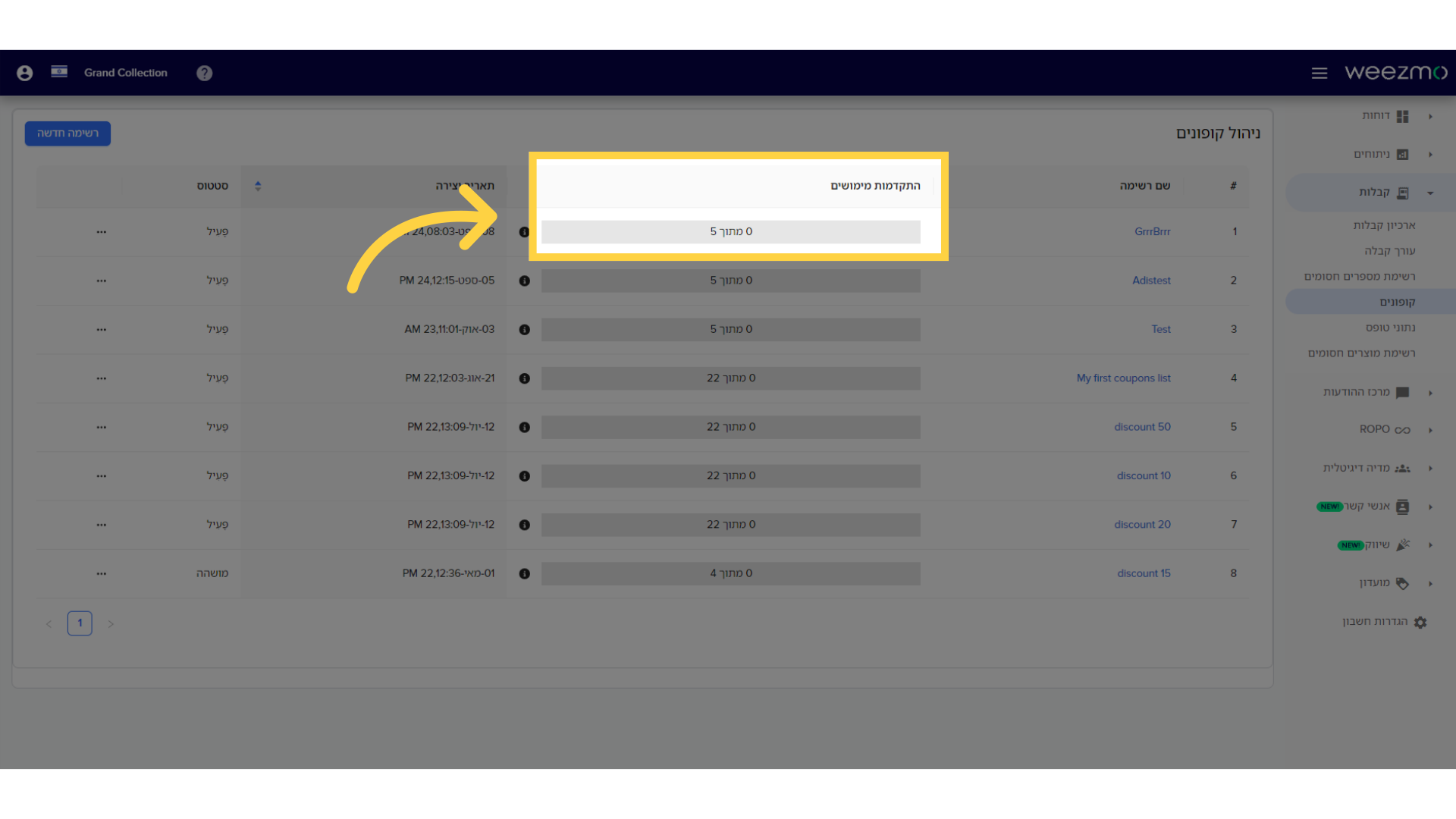The width and height of the screenshot is (1456, 819).
Task: Go to pagination page 1
Action: (x=80, y=623)
